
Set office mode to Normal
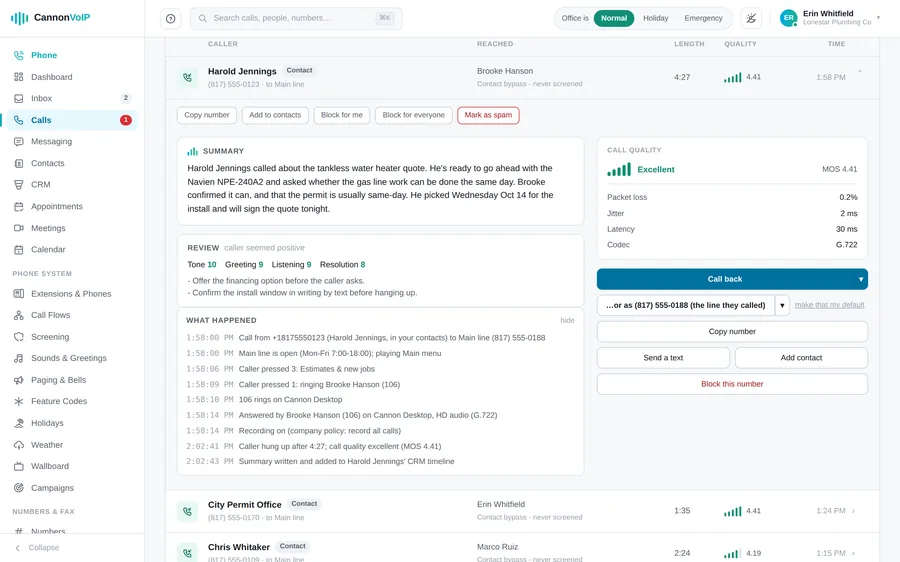coord(614,18)
